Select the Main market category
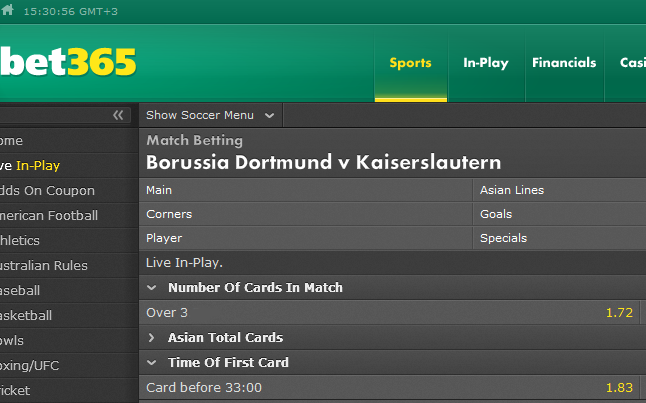 305,190
